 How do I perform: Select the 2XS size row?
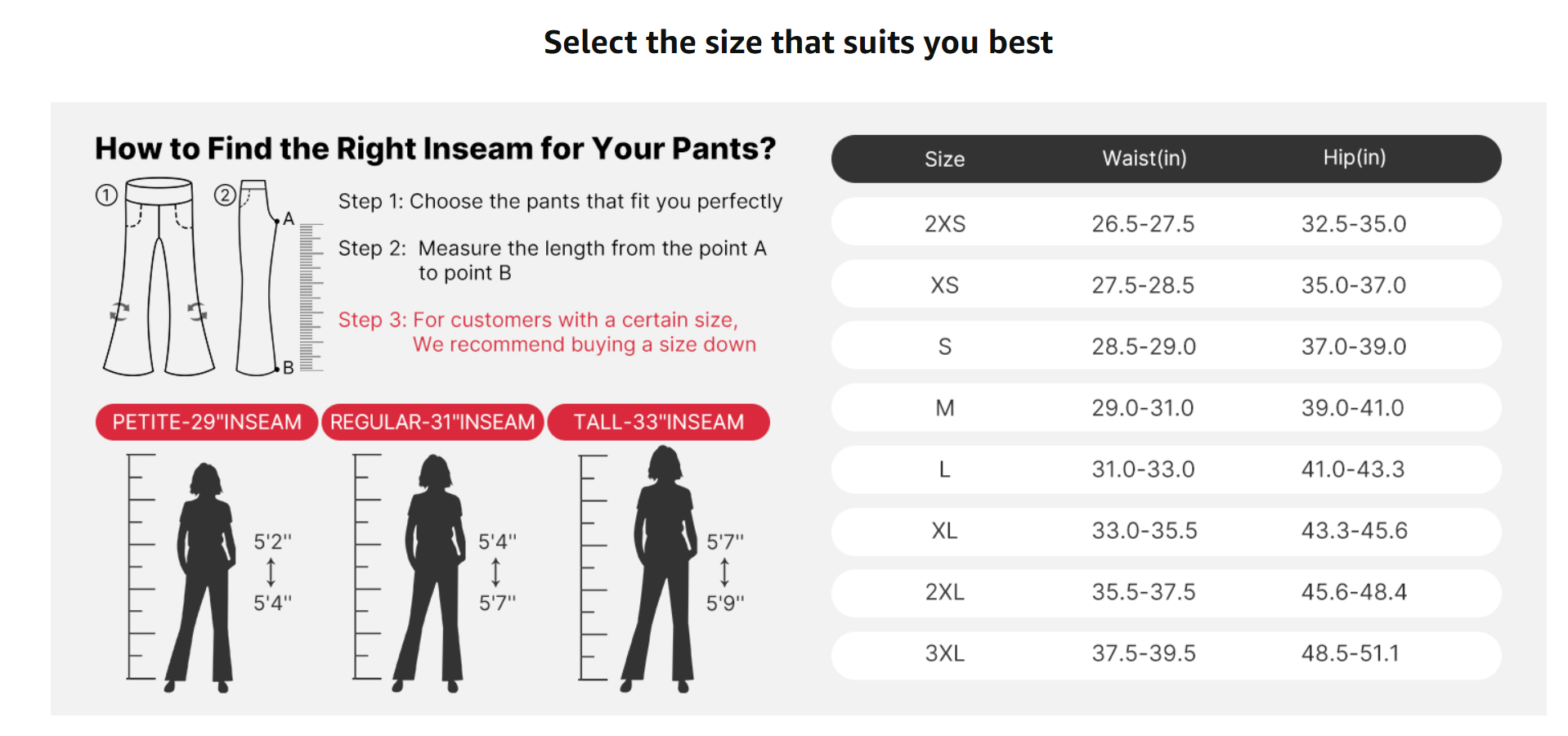[x=1166, y=222]
